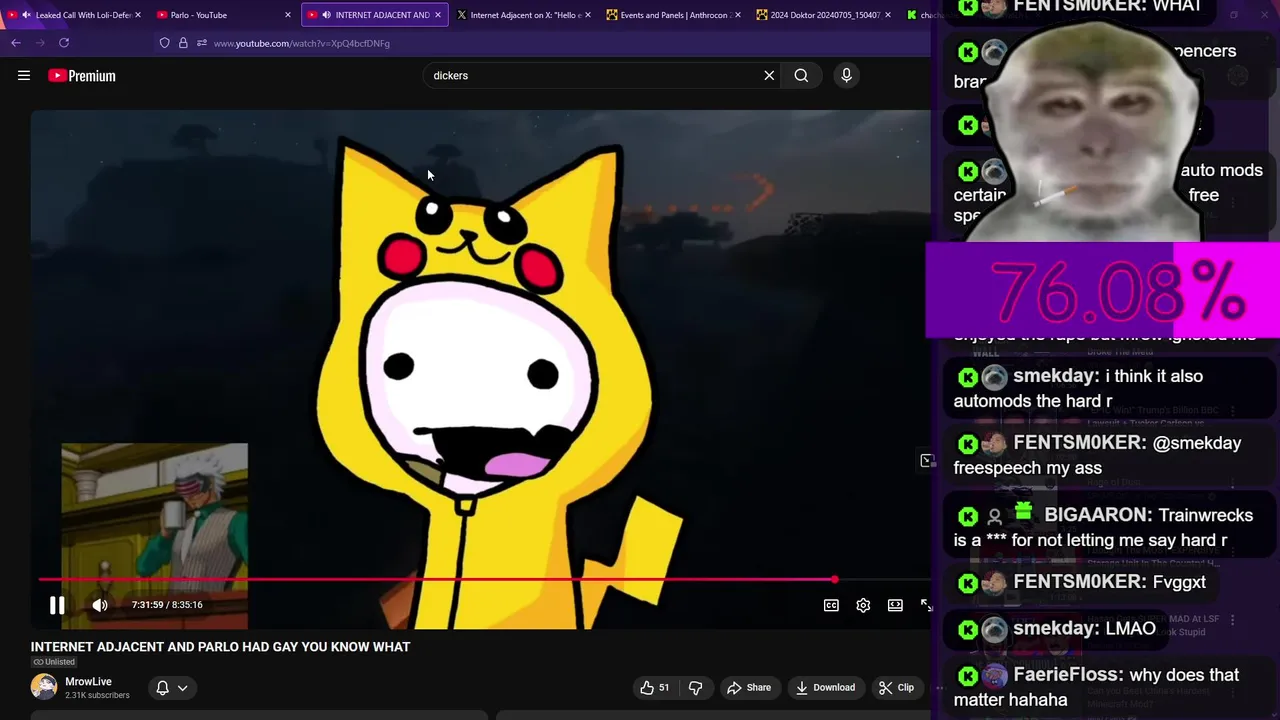Create a clip with the Clip button

[896, 687]
